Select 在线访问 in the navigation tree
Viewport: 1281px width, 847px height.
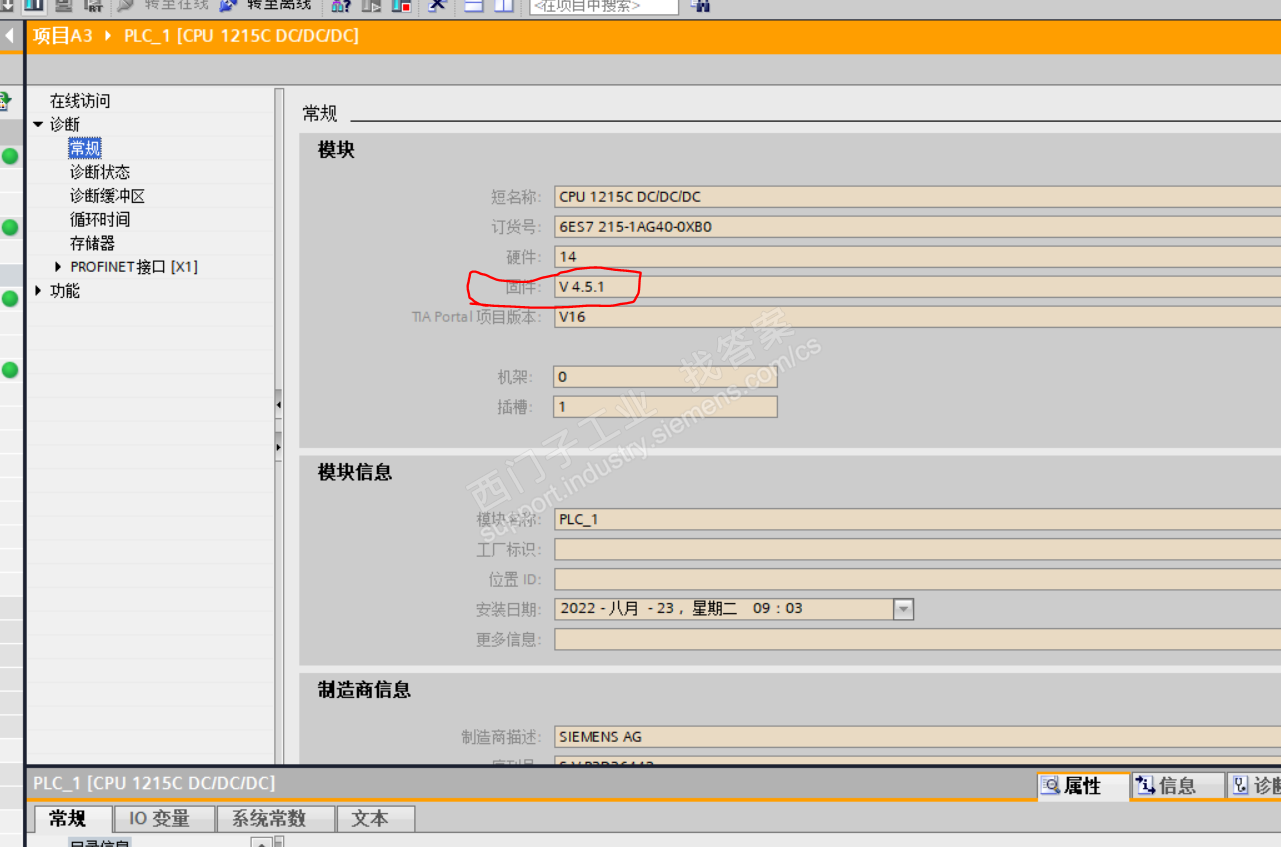point(80,101)
